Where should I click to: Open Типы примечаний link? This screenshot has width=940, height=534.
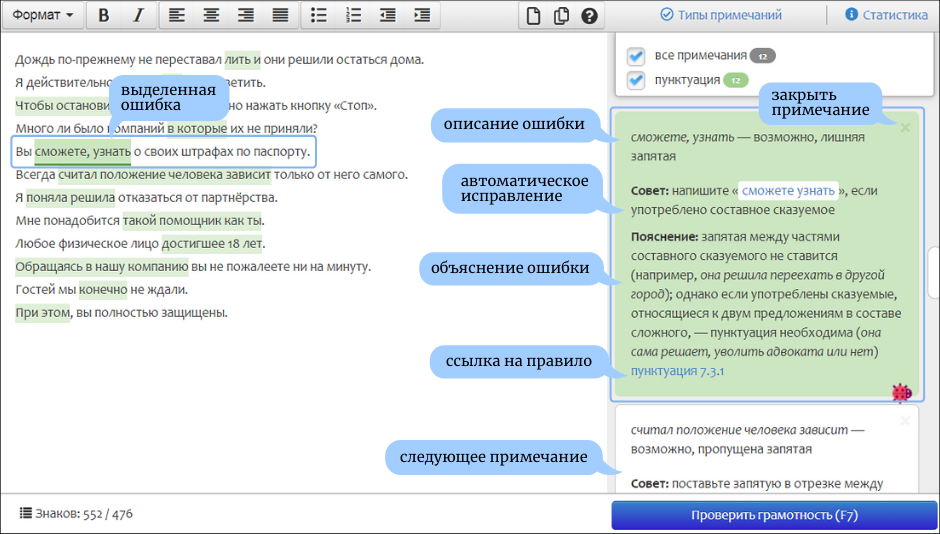tap(721, 16)
